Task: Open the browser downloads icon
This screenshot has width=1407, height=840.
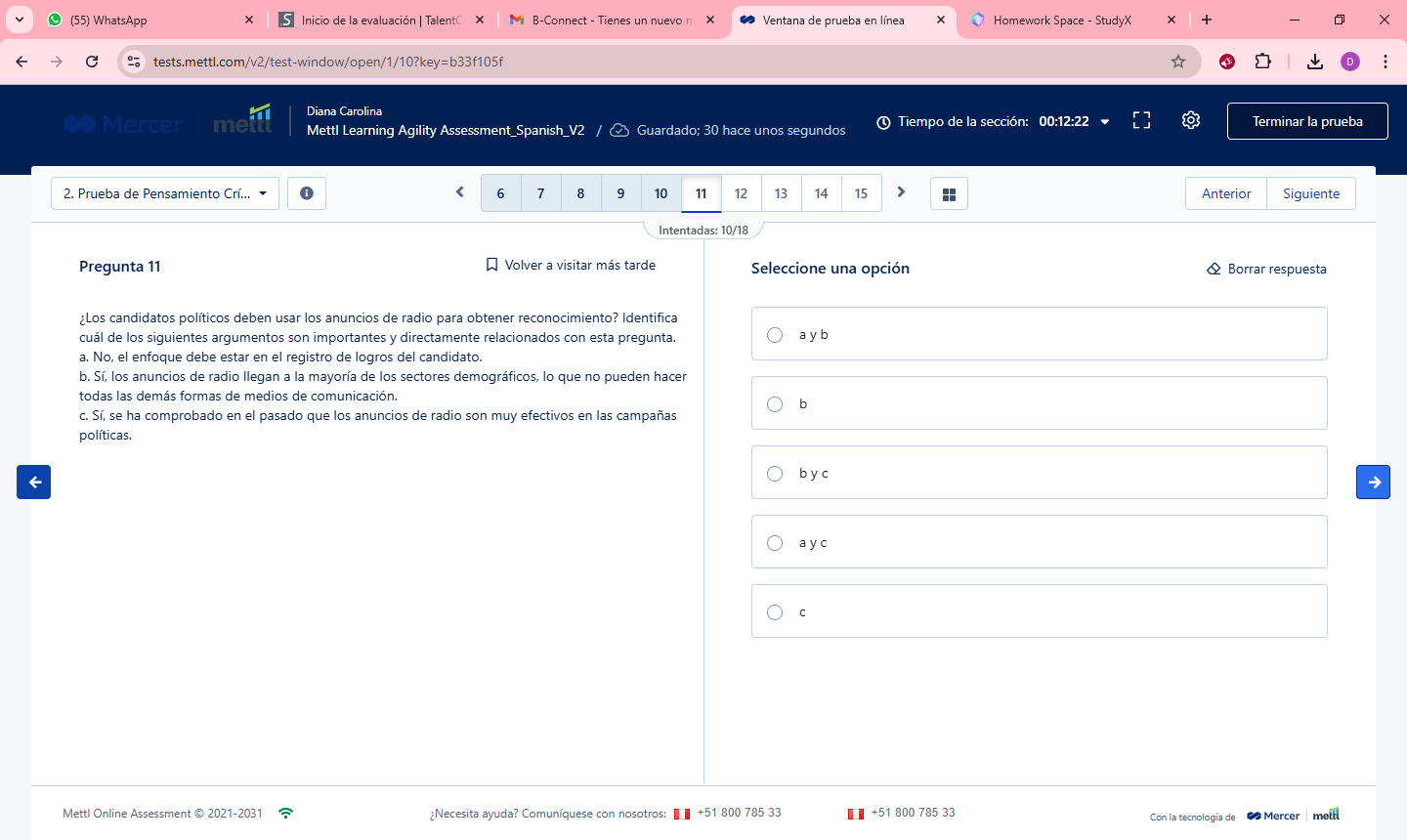Action: [1315, 62]
